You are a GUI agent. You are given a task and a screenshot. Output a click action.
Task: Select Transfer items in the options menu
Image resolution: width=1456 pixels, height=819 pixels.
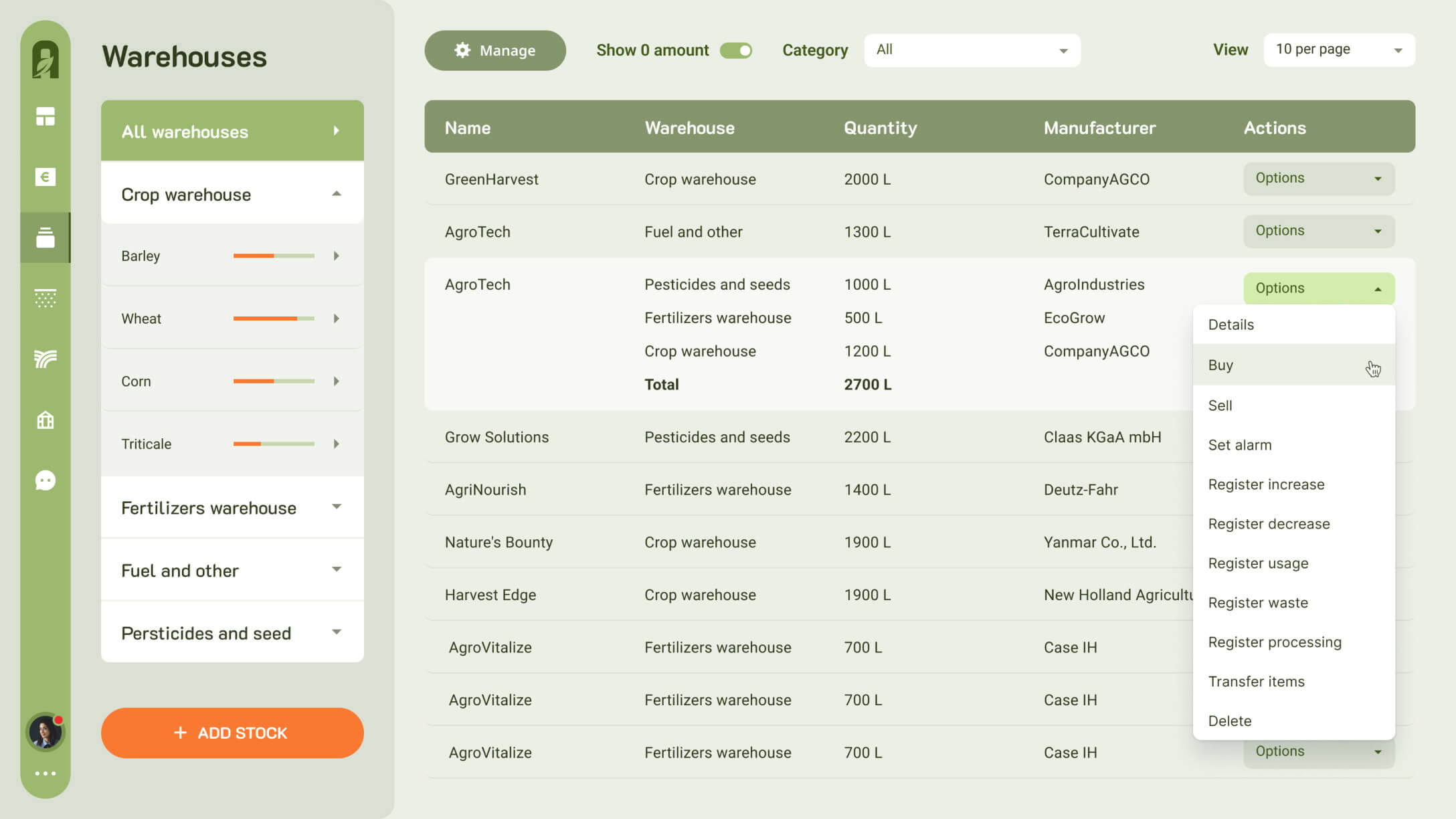point(1256,681)
